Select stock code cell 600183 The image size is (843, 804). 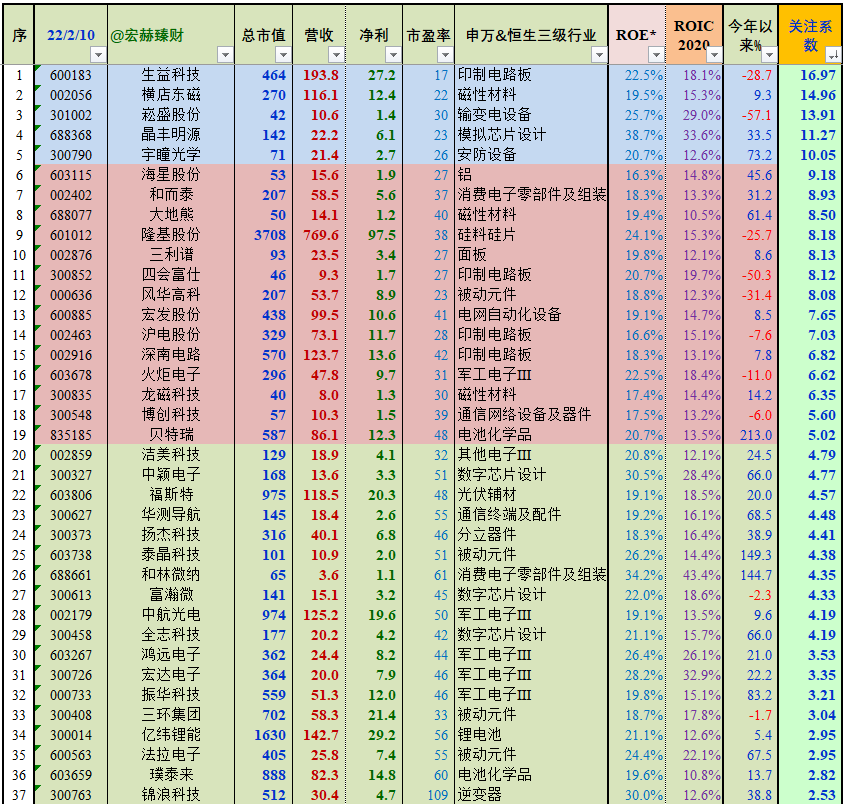click(70, 75)
